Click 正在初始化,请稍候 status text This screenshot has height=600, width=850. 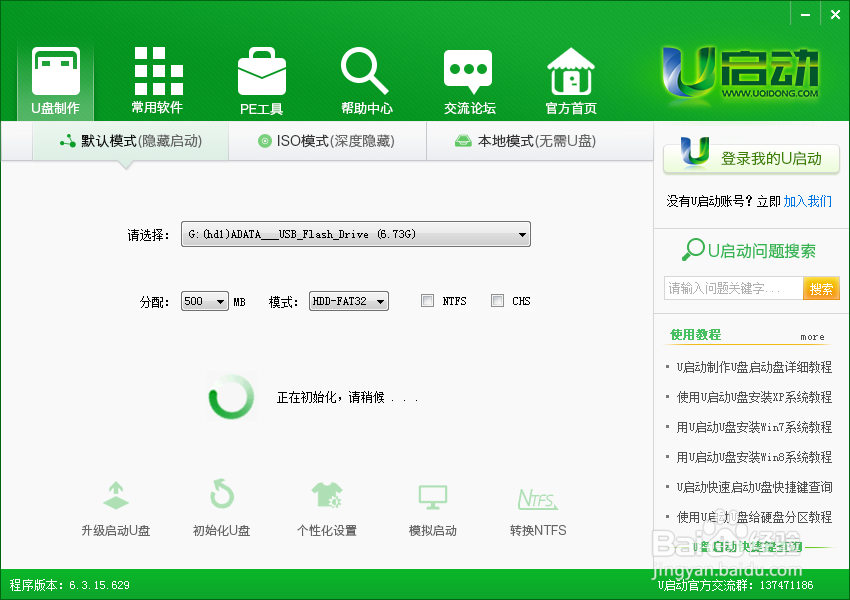[x=347, y=398]
